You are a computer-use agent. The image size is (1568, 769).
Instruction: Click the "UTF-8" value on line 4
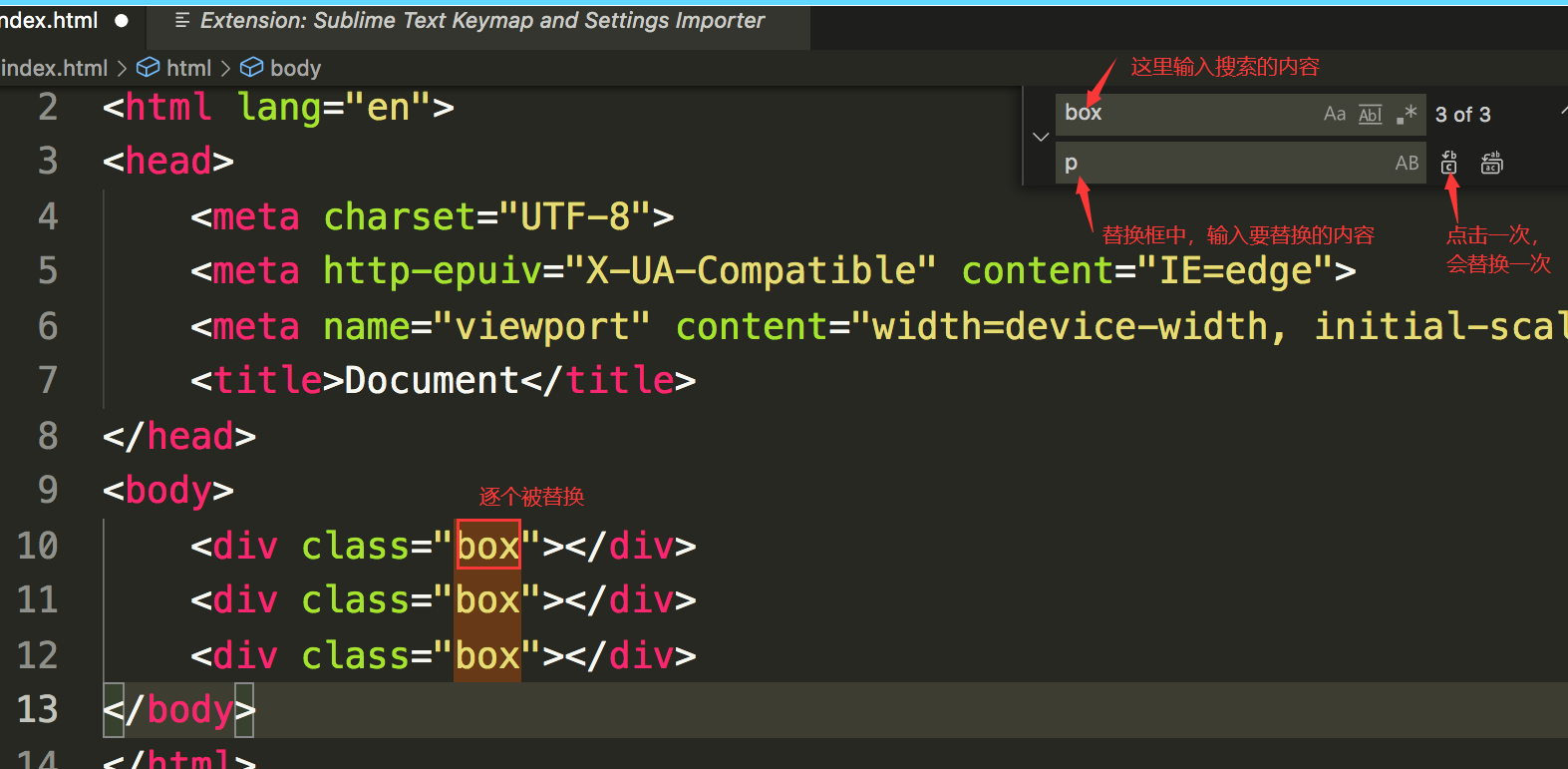pos(575,216)
